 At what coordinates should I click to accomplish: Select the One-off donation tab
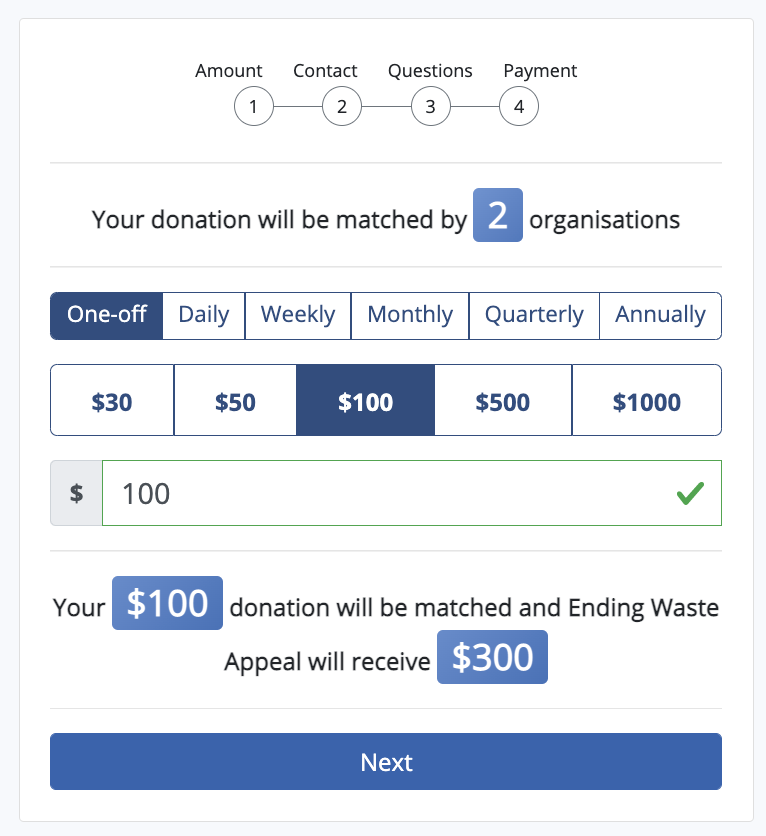pyautogui.click(x=106, y=315)
